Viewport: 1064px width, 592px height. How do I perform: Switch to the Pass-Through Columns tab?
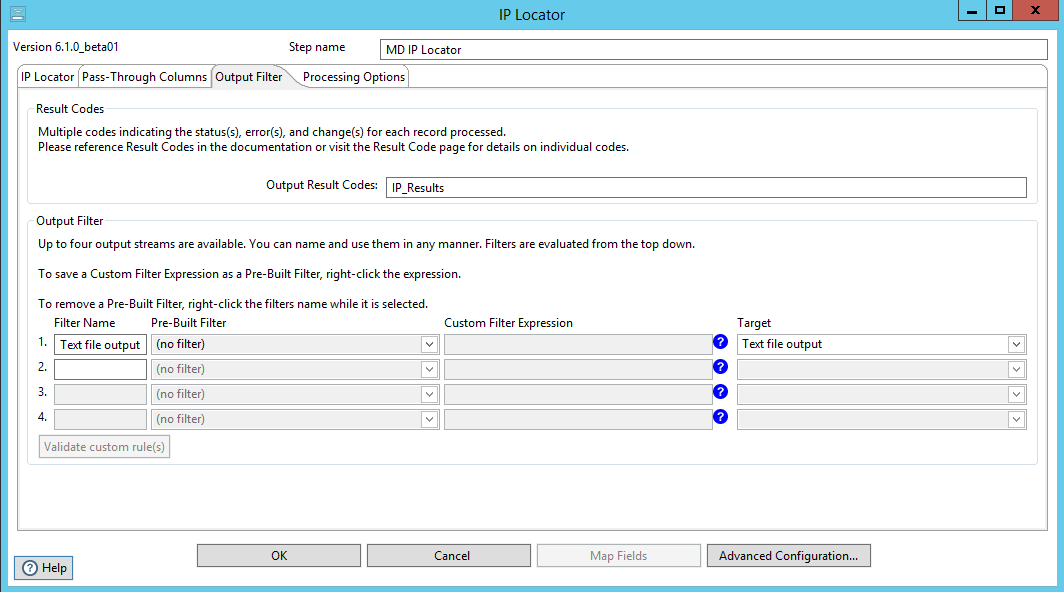[144, 77]
